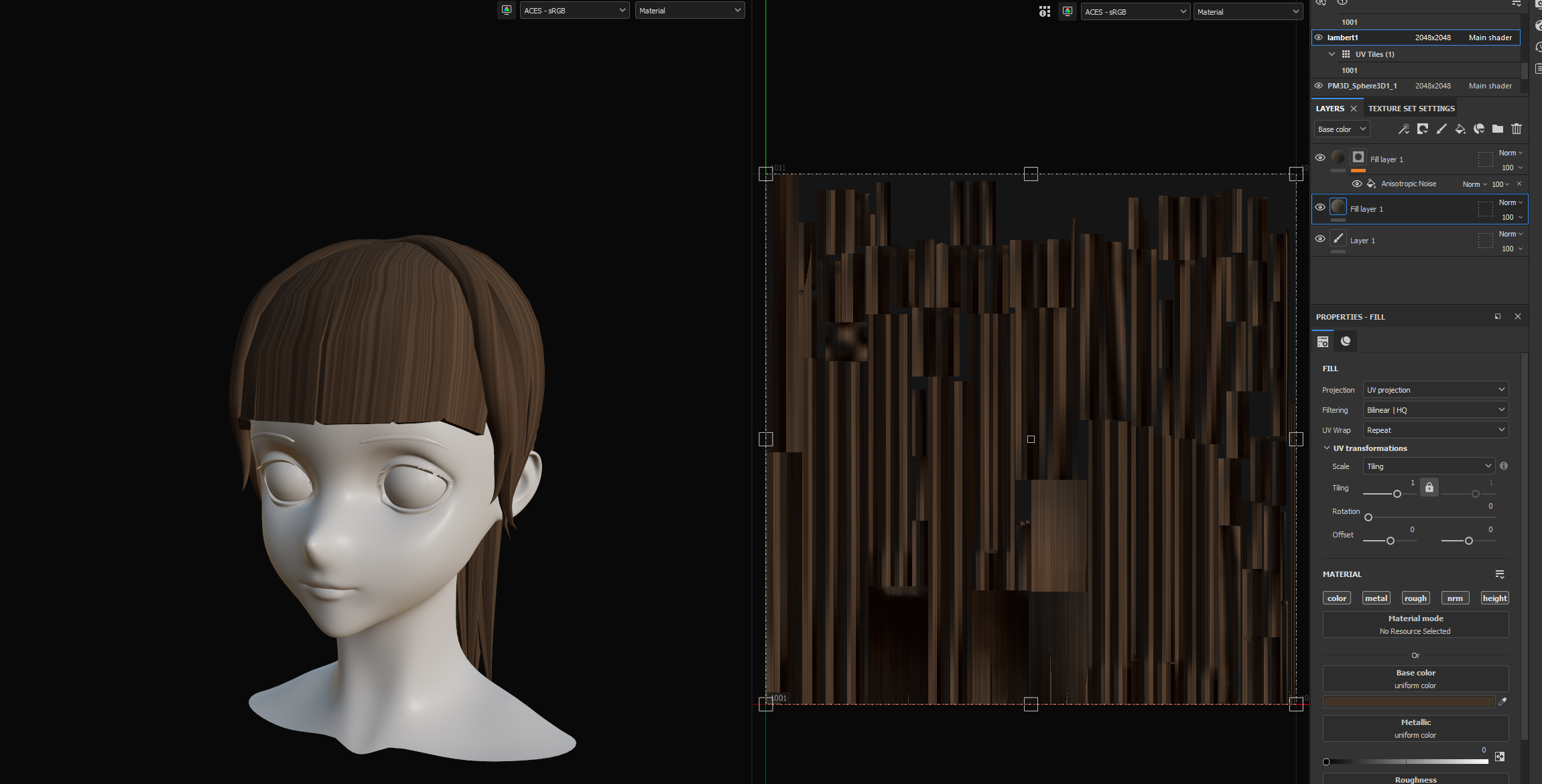Open the Material section options menu icon
The image size is (1542, 784).
pos(1500,574)
